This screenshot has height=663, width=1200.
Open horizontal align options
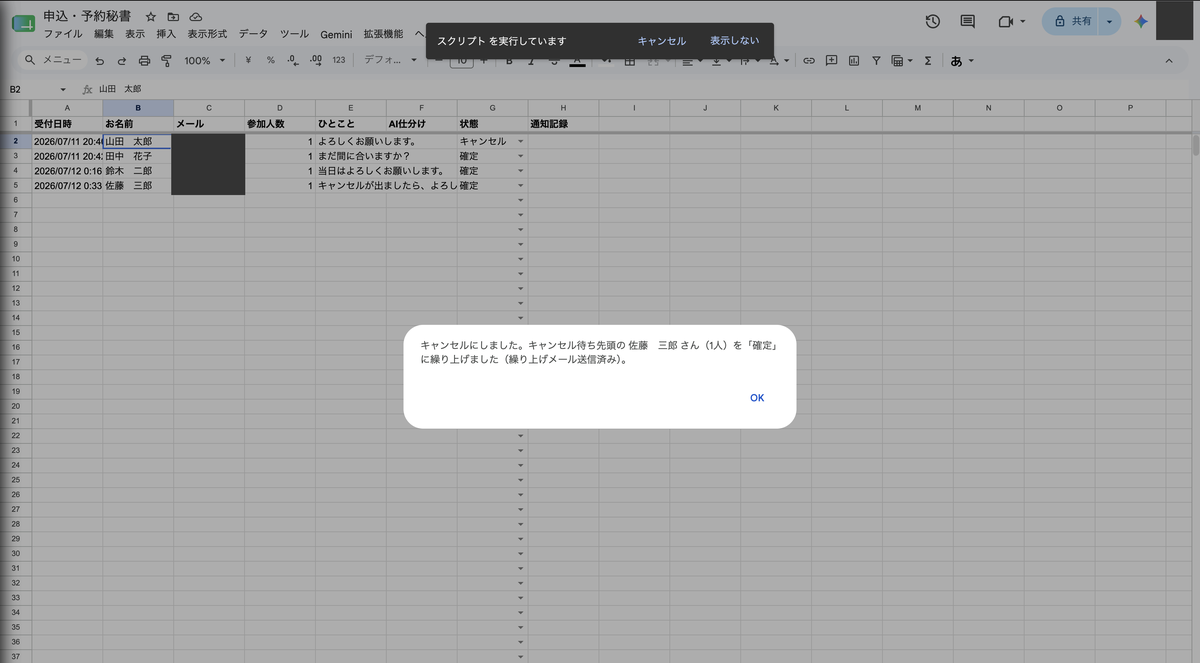[x=690, y=61]
